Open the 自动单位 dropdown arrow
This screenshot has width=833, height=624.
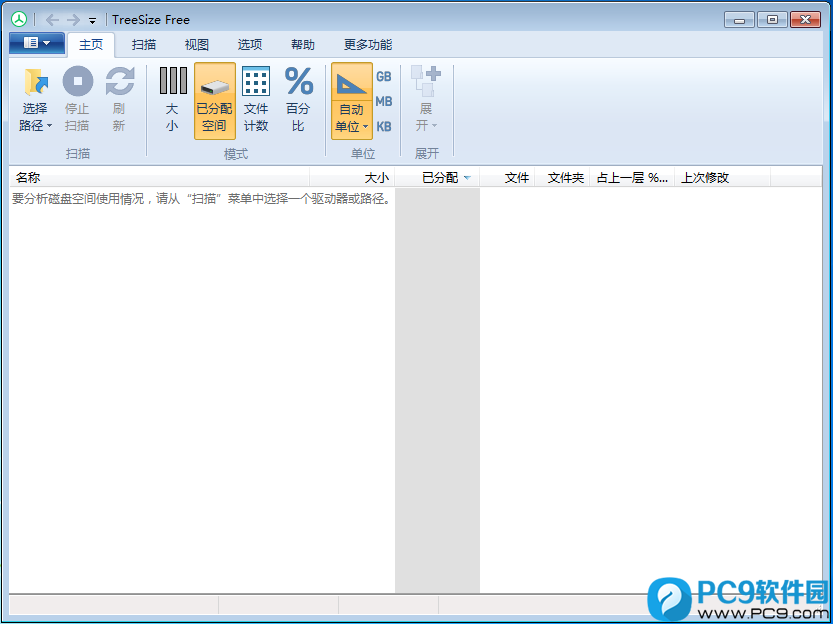[x=366, y=127]
